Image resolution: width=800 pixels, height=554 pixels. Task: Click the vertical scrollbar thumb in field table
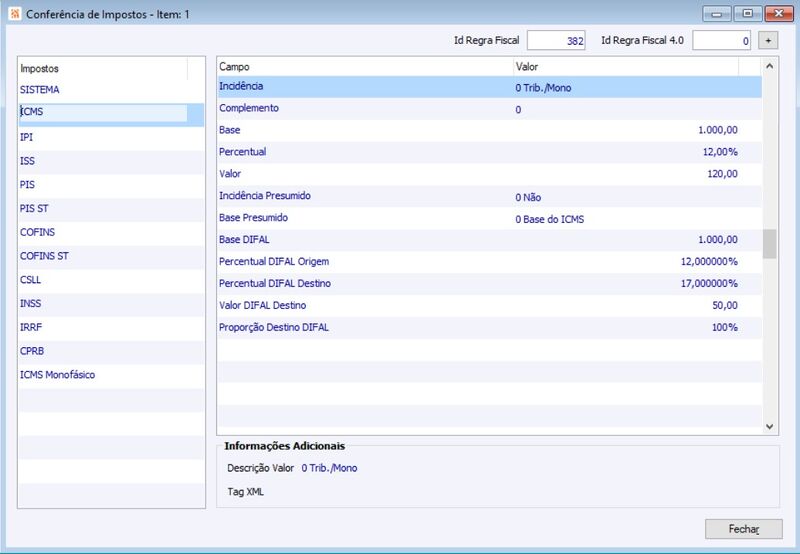(769, 244)
